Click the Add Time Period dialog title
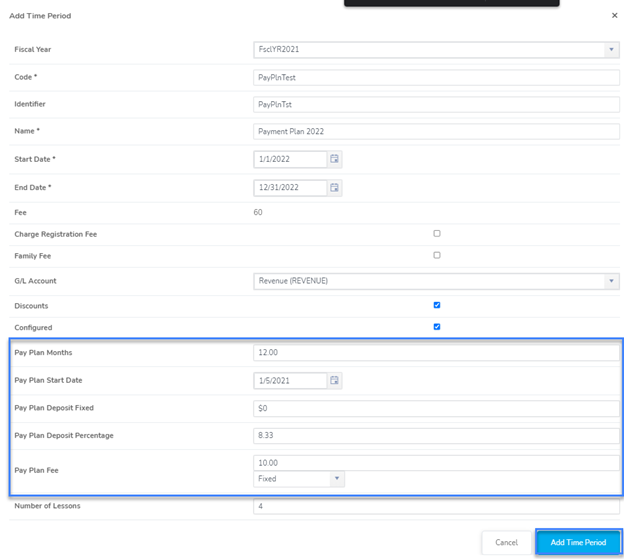Screen dimensions: 624x559 (x=40, y=16)
